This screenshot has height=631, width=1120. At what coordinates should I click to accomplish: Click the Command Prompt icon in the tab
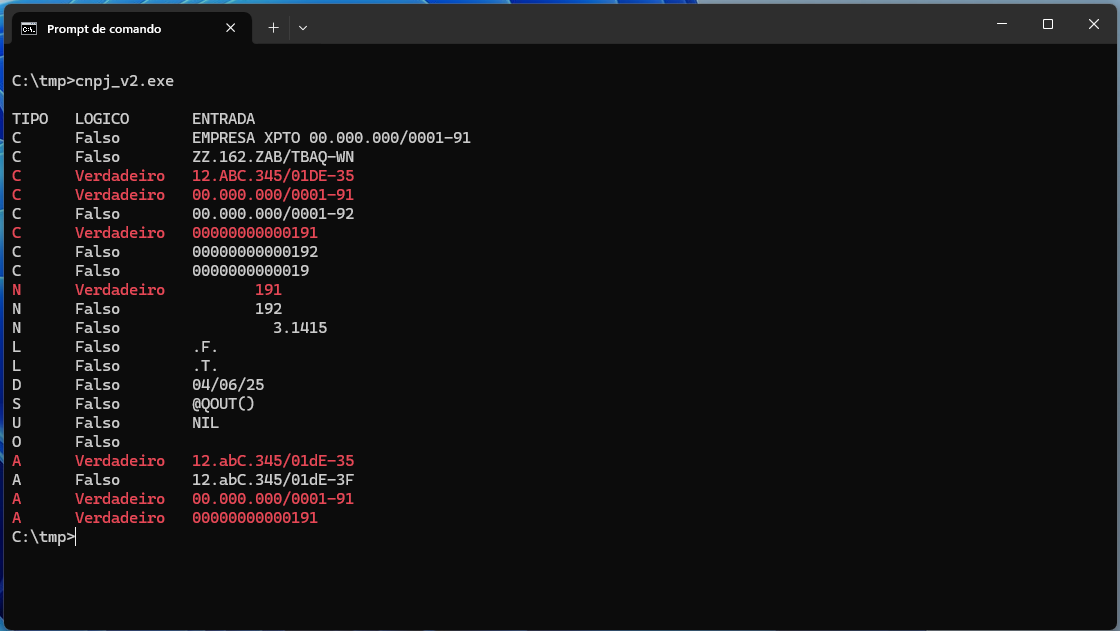point(29,28)
